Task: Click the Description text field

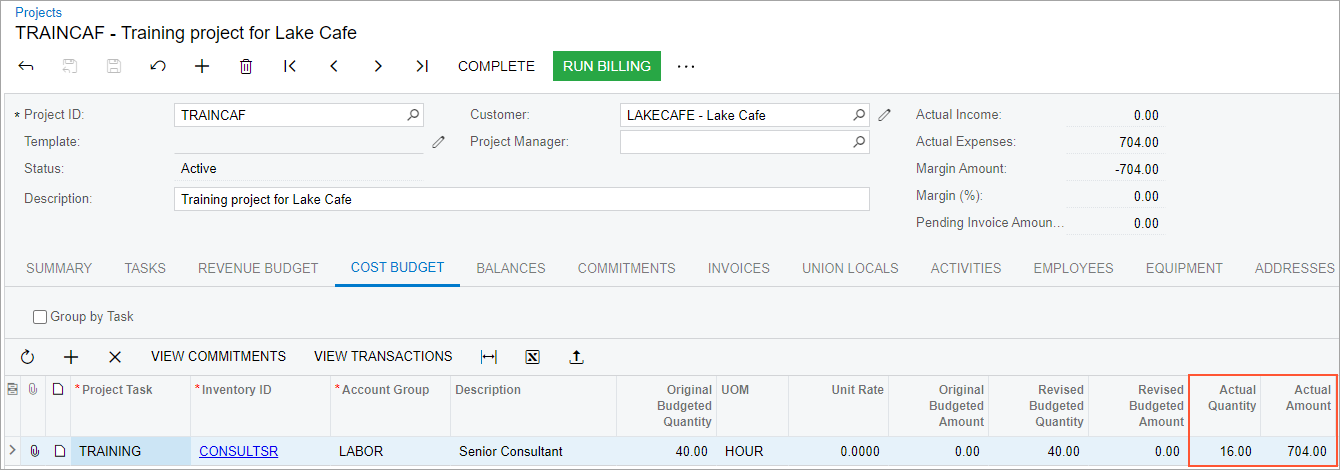Action: (520, 199)
